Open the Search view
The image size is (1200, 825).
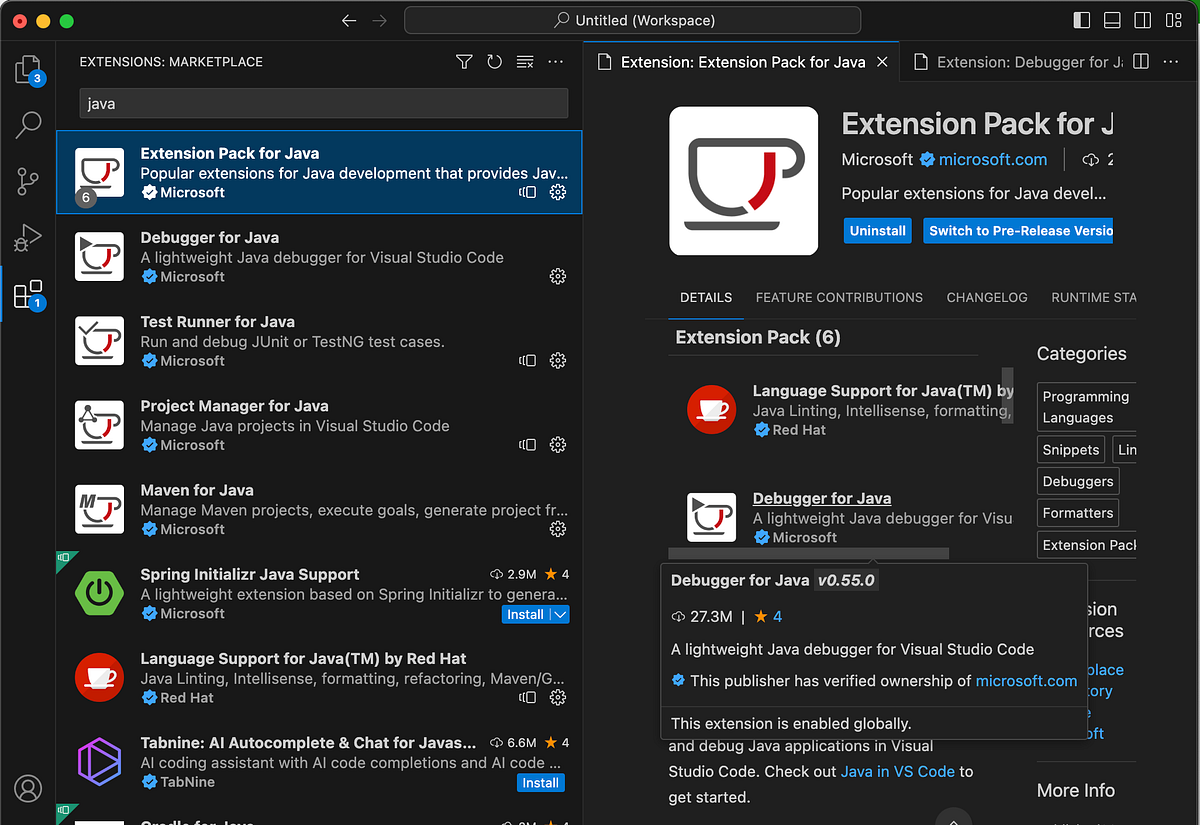click(28, 125)
